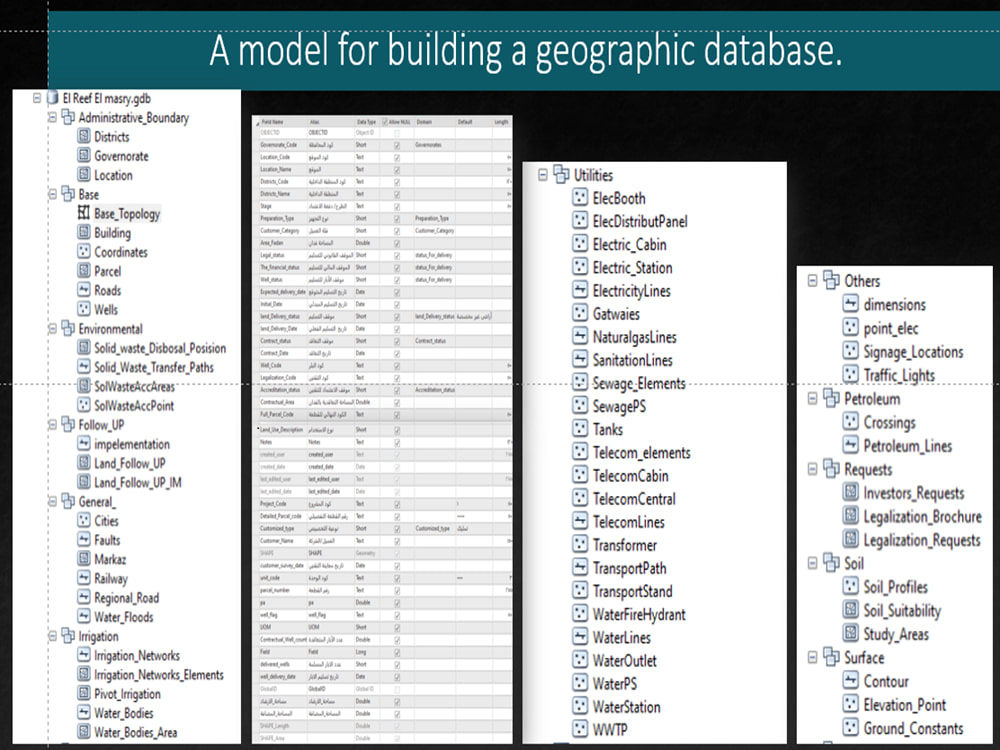Select the Elevation_Point tree item
The height and width of the screenshot is (750, 1000).
point(904,704)
